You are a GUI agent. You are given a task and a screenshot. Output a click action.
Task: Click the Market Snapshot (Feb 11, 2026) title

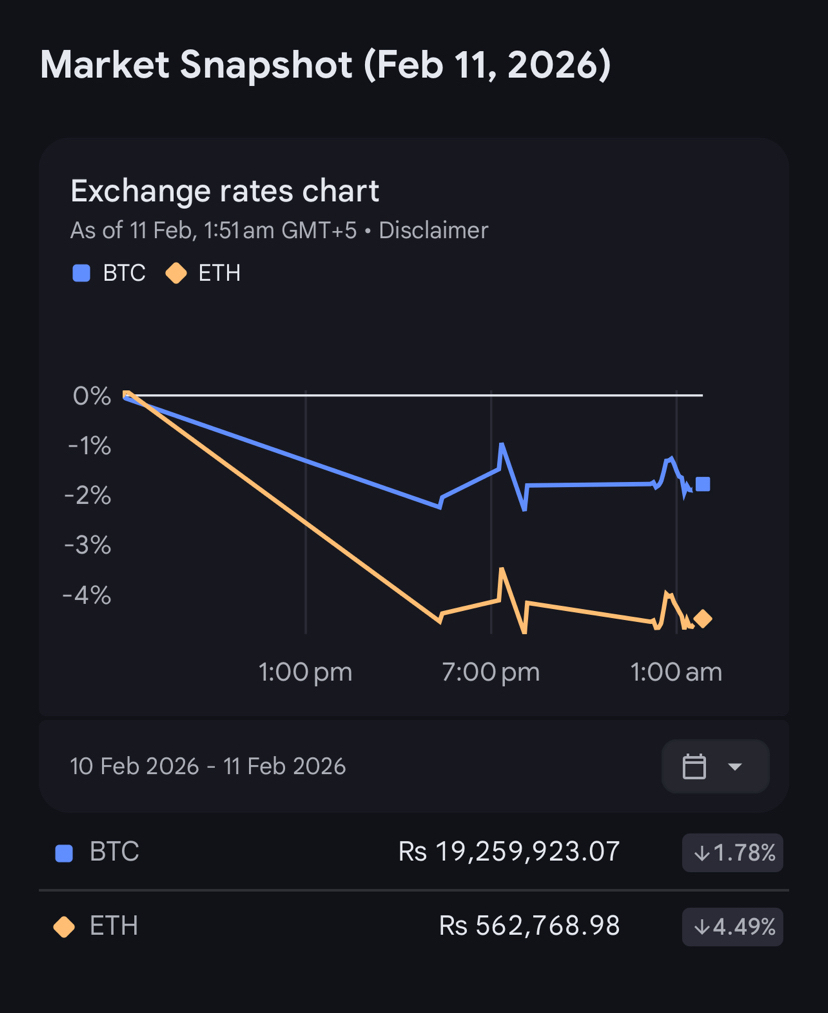(x=325, y=66)
